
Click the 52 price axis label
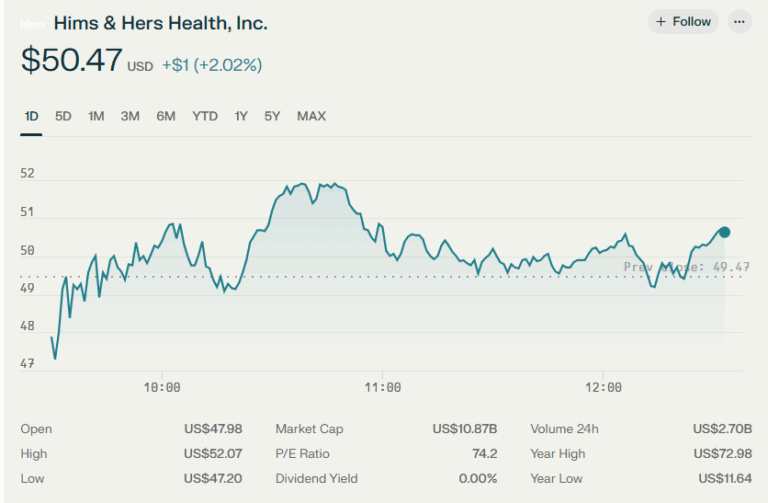click(27, 173)
